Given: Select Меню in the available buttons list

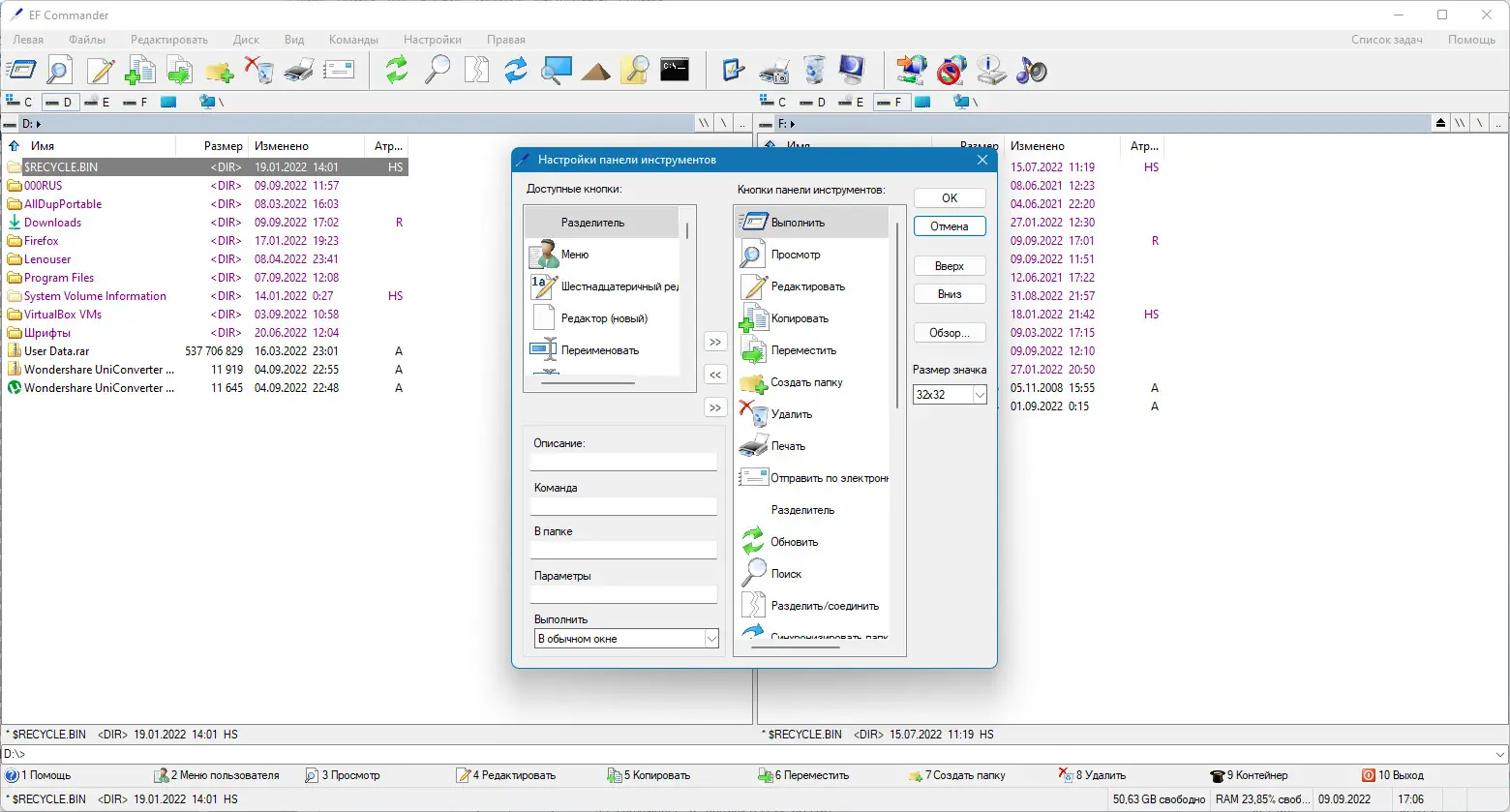Looking at the screenshot, I should pos(602,255).
